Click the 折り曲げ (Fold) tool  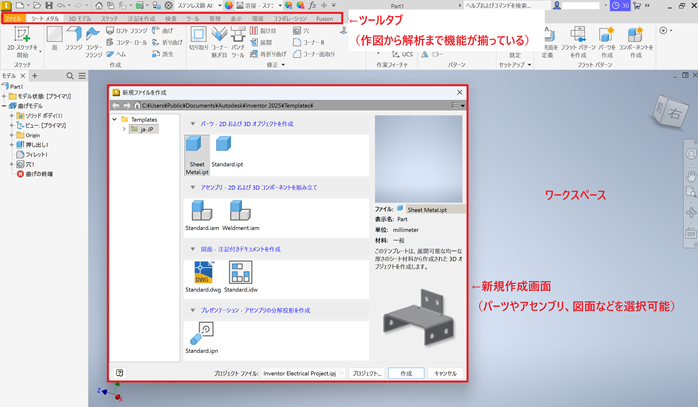pos(167,42)
